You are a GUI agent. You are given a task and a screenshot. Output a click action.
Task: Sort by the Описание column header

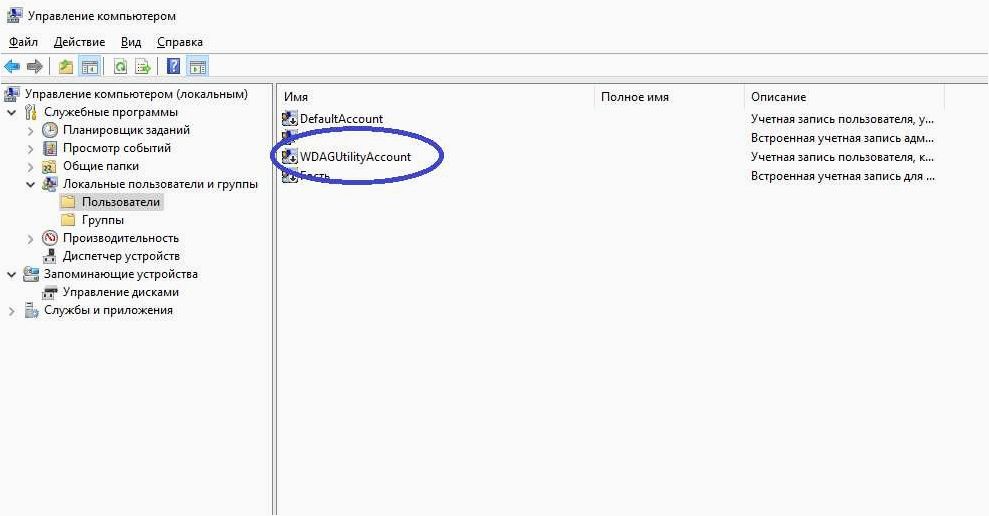(x=844, y=97)
